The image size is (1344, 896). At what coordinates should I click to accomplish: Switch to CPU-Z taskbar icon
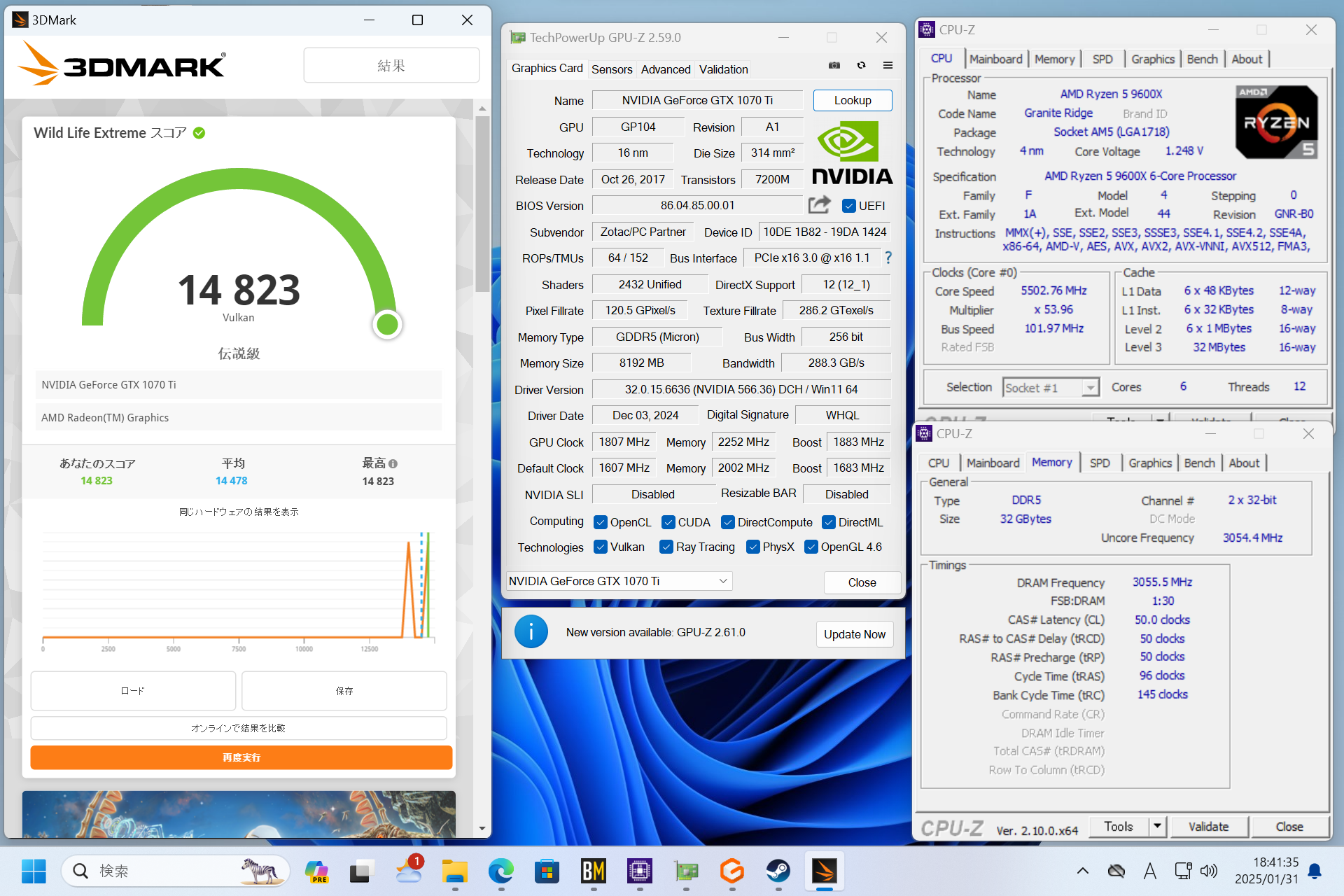click(x=640, y=871)
